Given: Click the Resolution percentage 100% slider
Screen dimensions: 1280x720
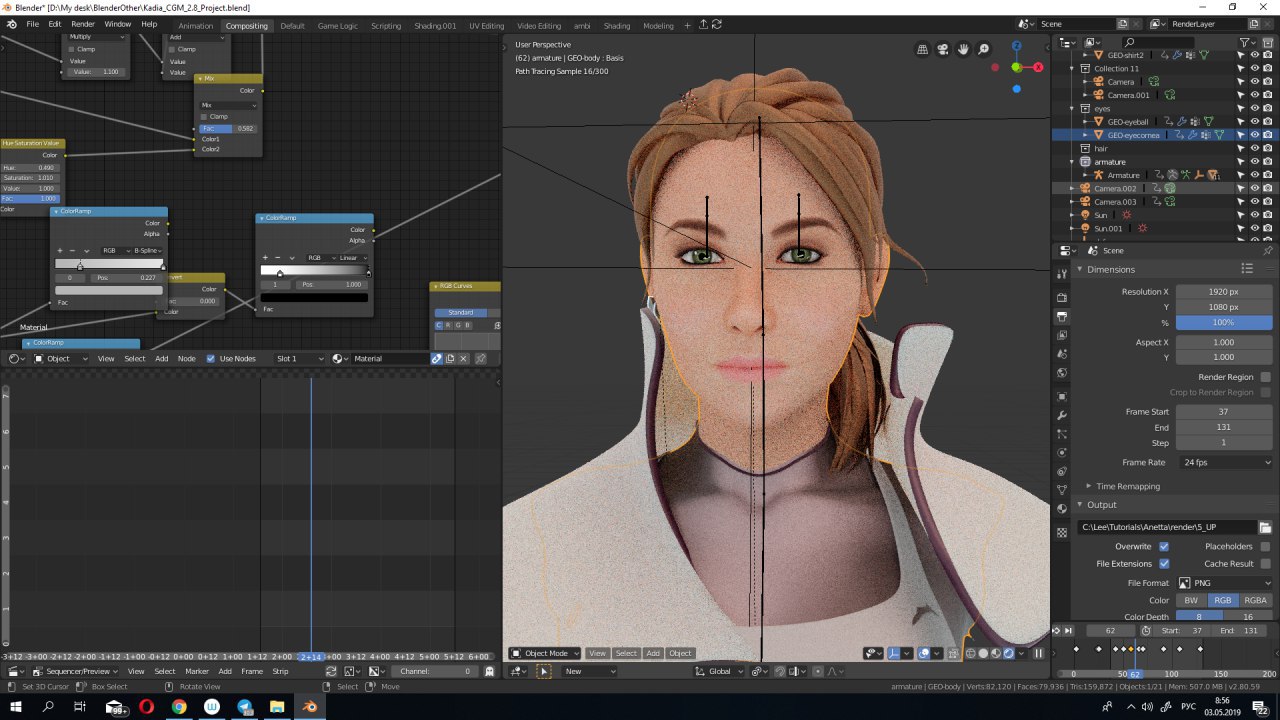Looking at the screenshot, I should [x=1224, y=323].
